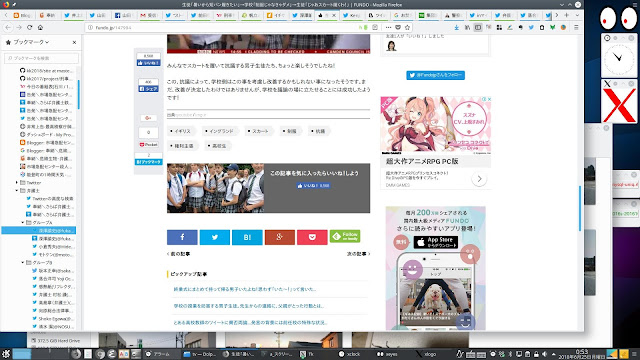Toggle the sidebar icon in toolbar
The height and width of the screenshot is (360, 640).
(478, 27)
